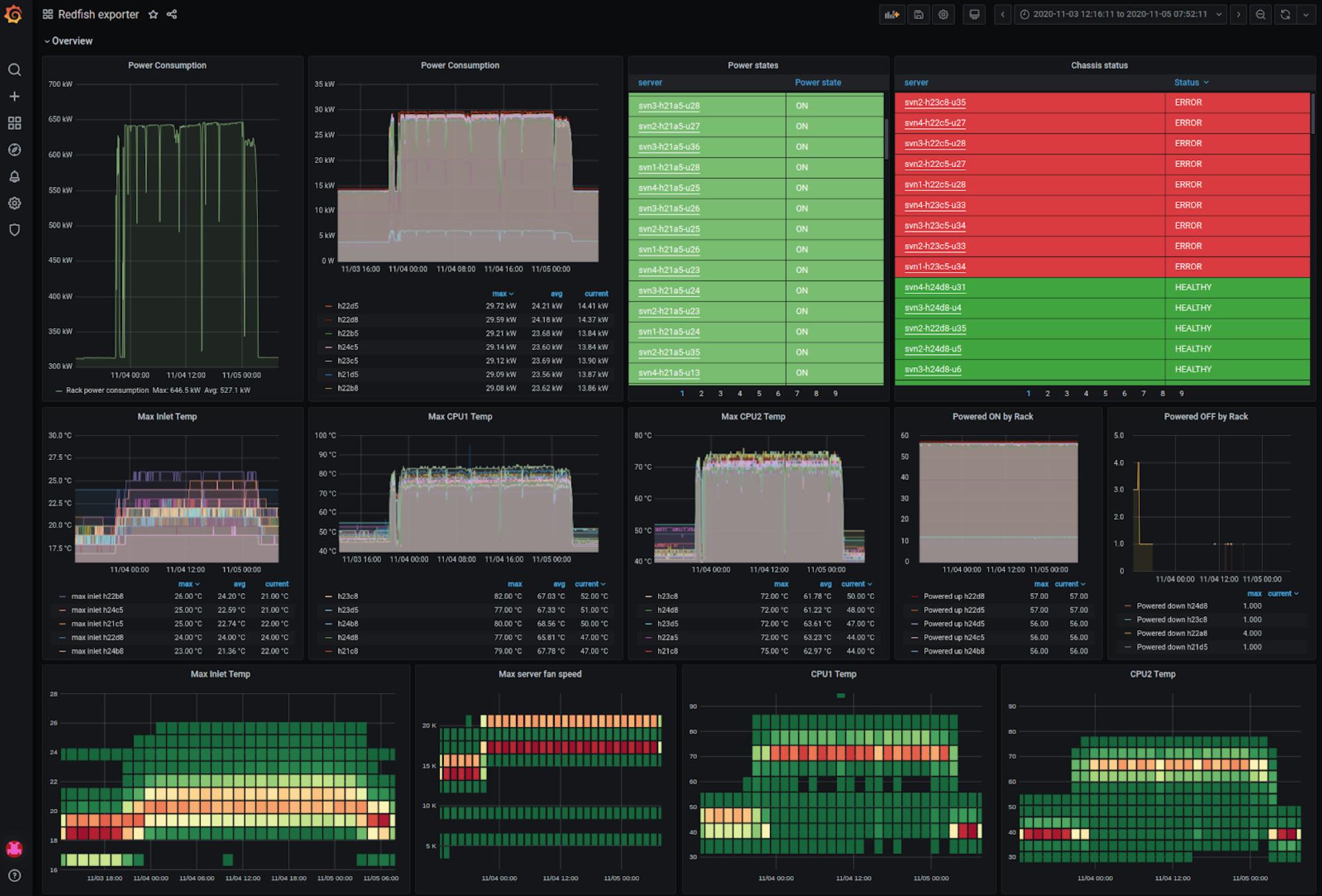Sort Power states by server column header
The image size is (1322, 896).
pos(650,83)
